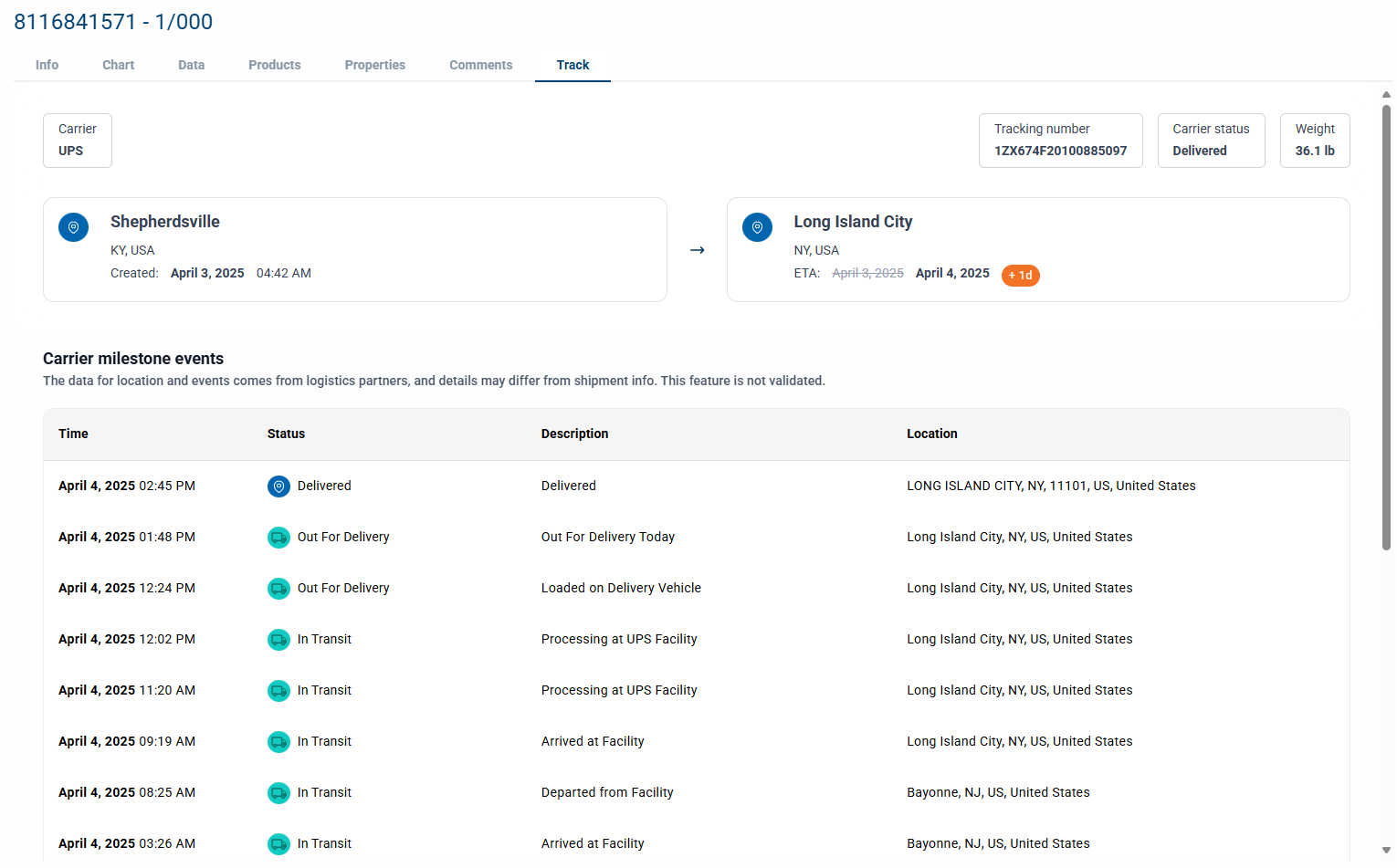1397x868 pixels.
Task: Go to the Products tab
Action: point(274,65)
